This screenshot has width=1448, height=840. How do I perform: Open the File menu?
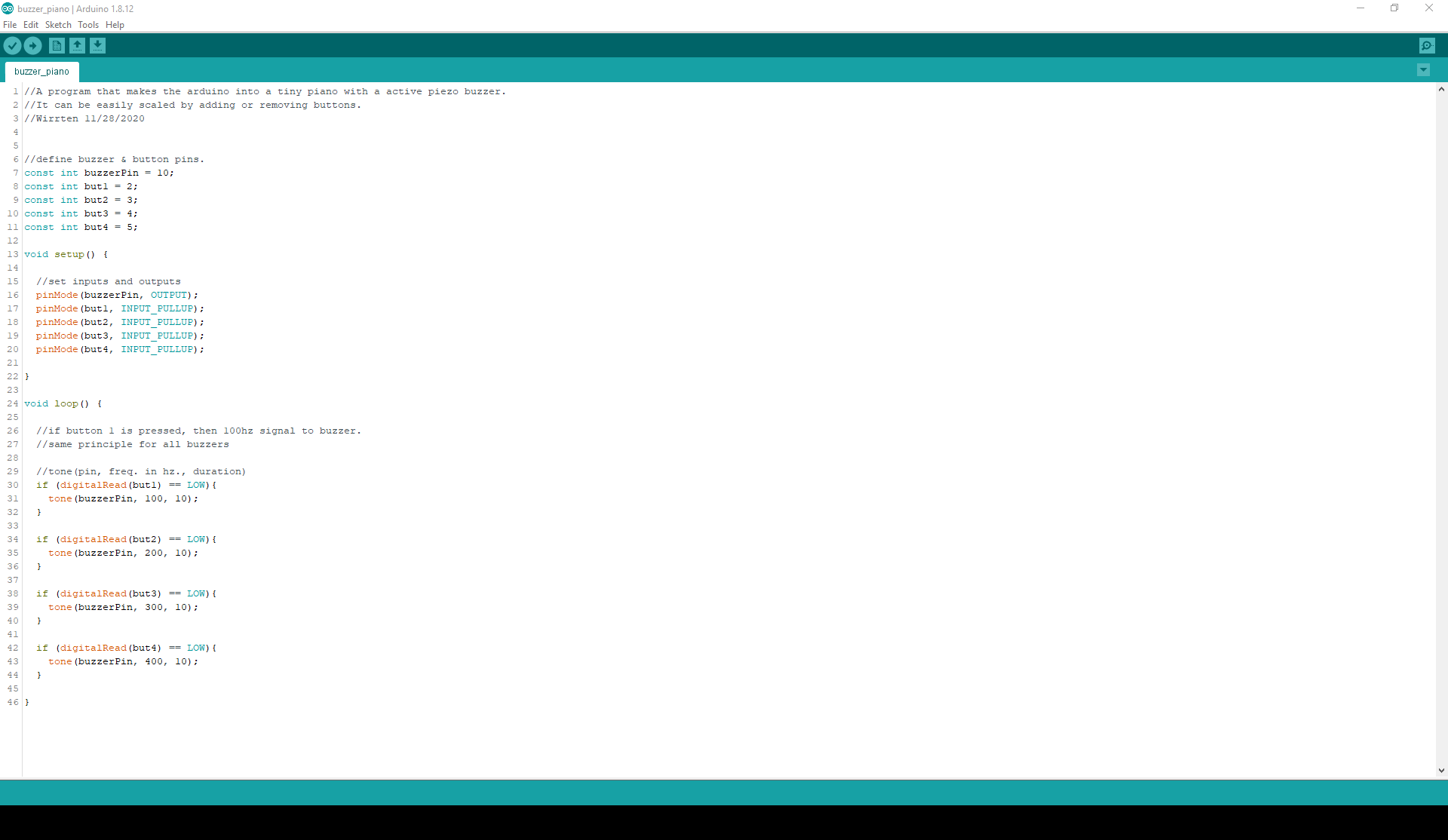tap(10, 25)
